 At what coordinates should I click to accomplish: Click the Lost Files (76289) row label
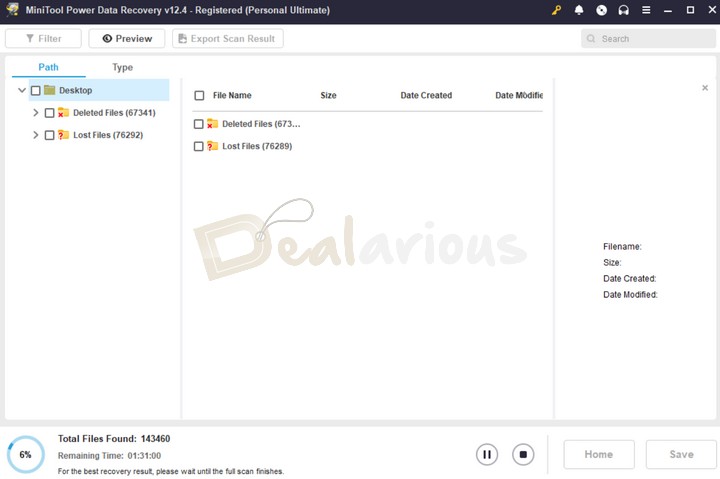[x=257, y=147]
